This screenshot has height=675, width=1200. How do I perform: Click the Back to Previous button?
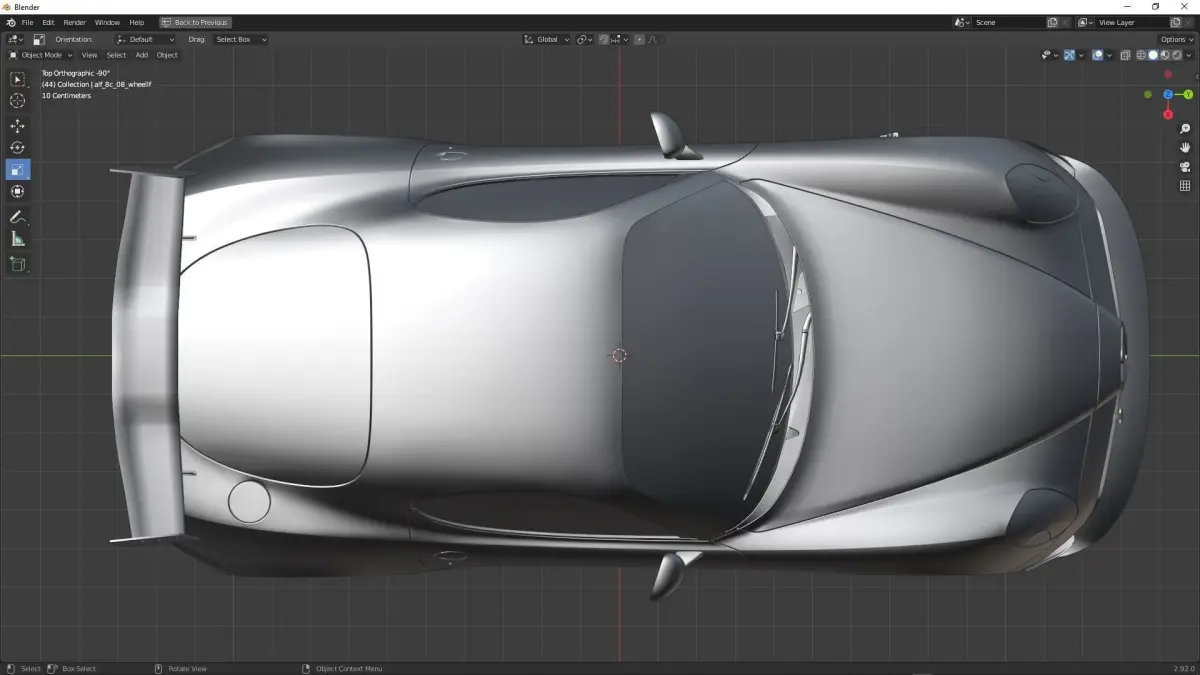click(195, 22)
